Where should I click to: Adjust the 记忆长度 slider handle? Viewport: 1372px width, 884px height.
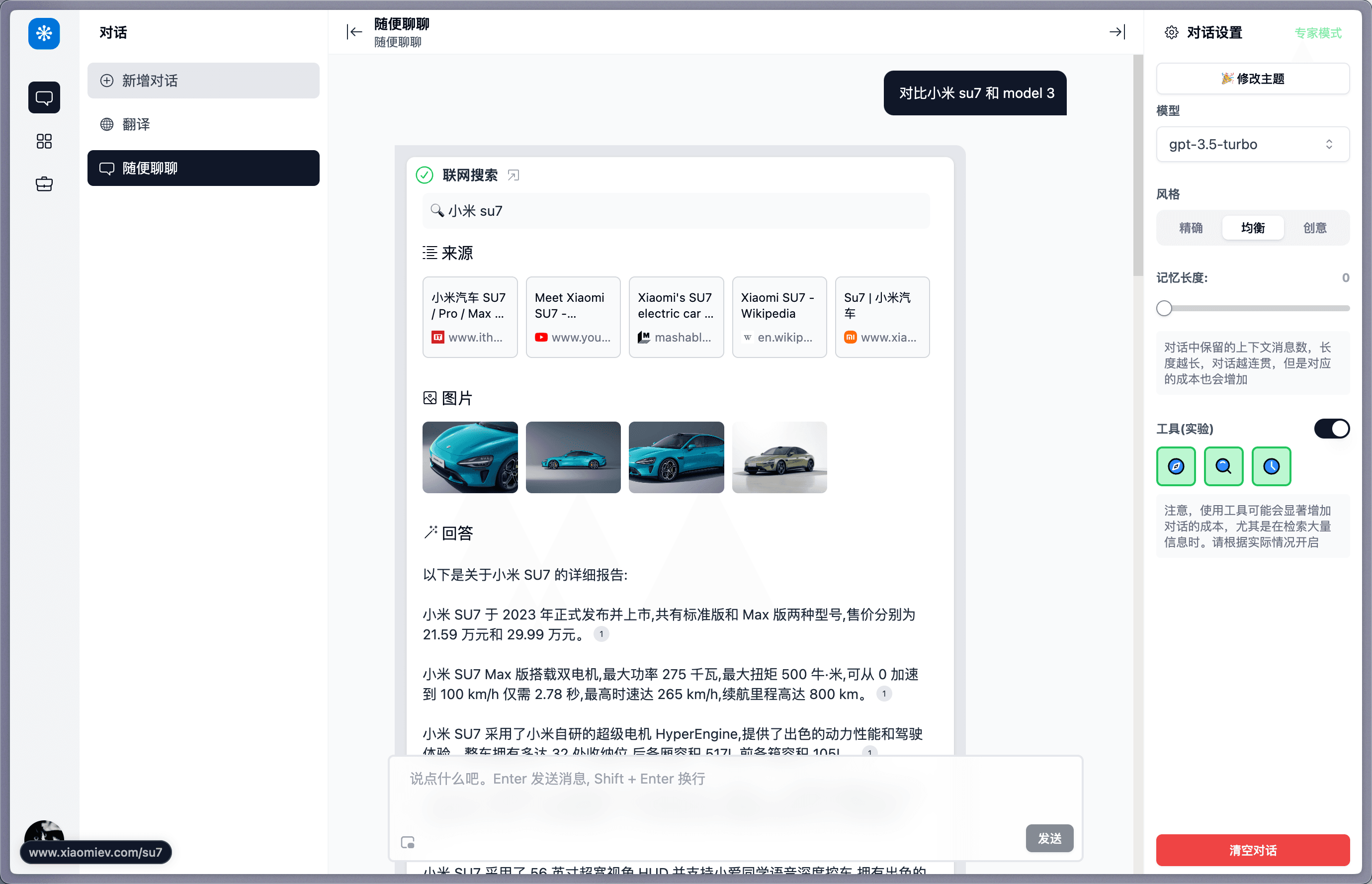(x=1164, y=308)
